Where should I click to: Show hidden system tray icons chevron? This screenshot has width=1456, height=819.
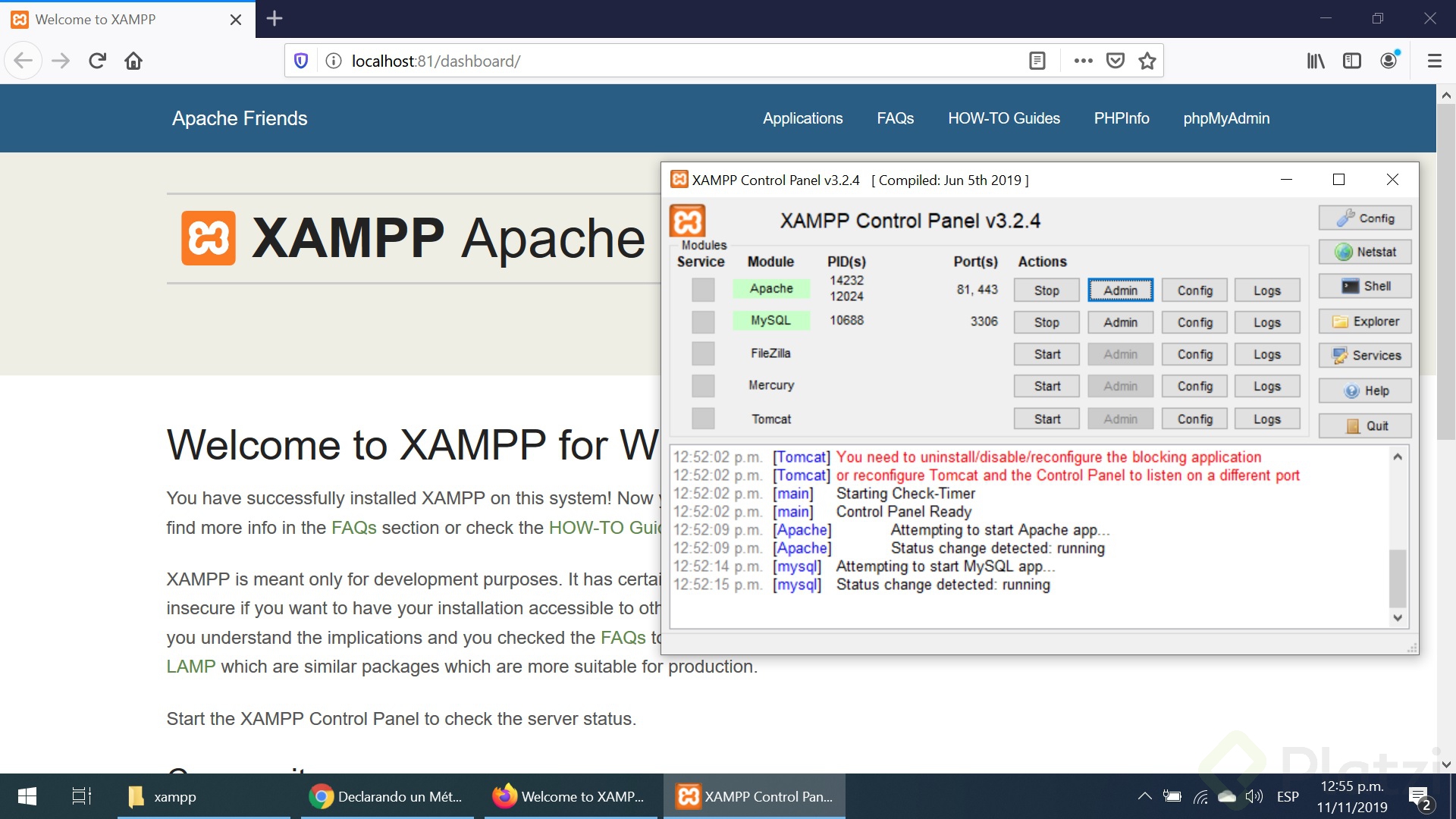pos(1144,796)
